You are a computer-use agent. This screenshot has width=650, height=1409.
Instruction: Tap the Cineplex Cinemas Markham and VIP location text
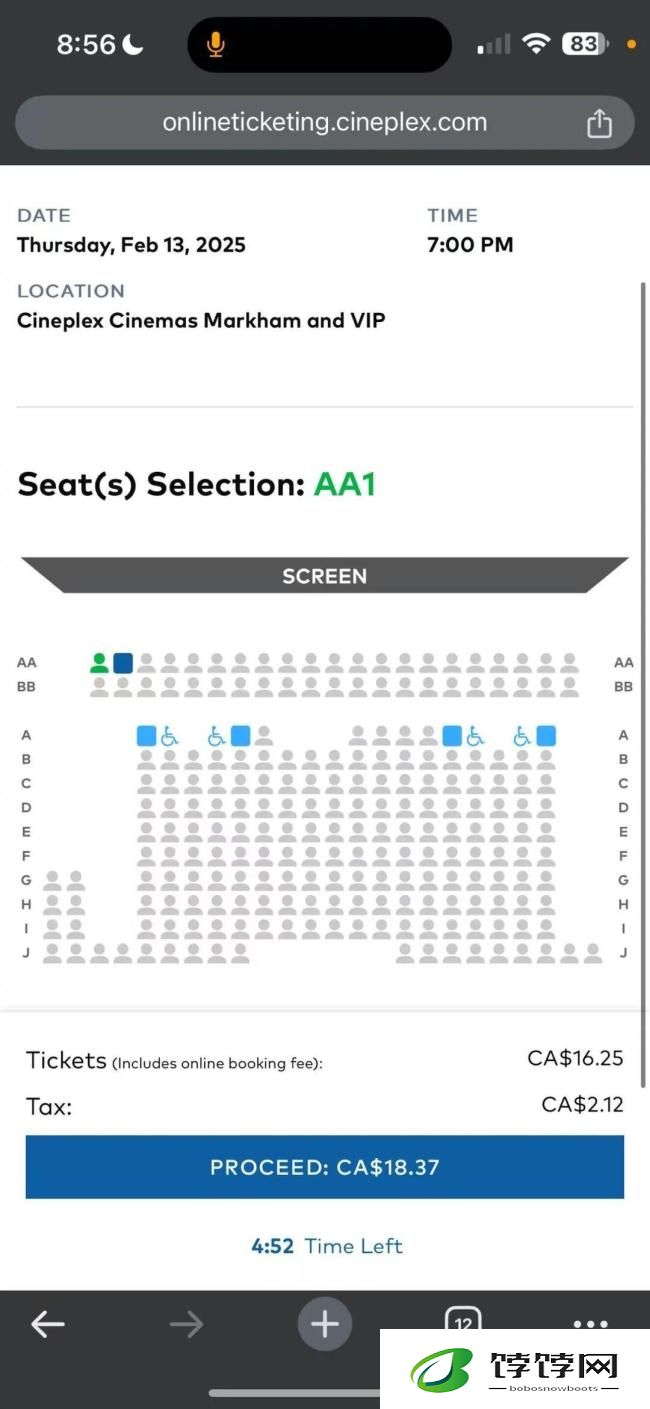point(201,321)
